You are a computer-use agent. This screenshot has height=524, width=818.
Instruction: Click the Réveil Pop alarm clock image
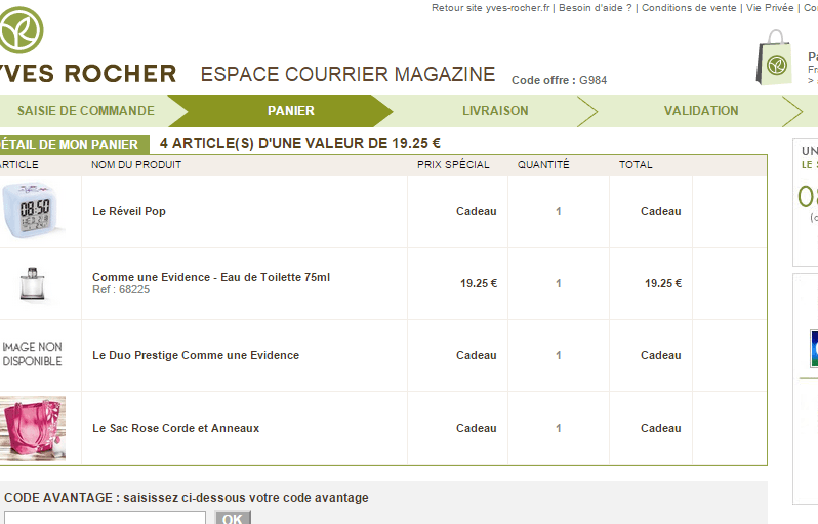[x=36, y=212]
